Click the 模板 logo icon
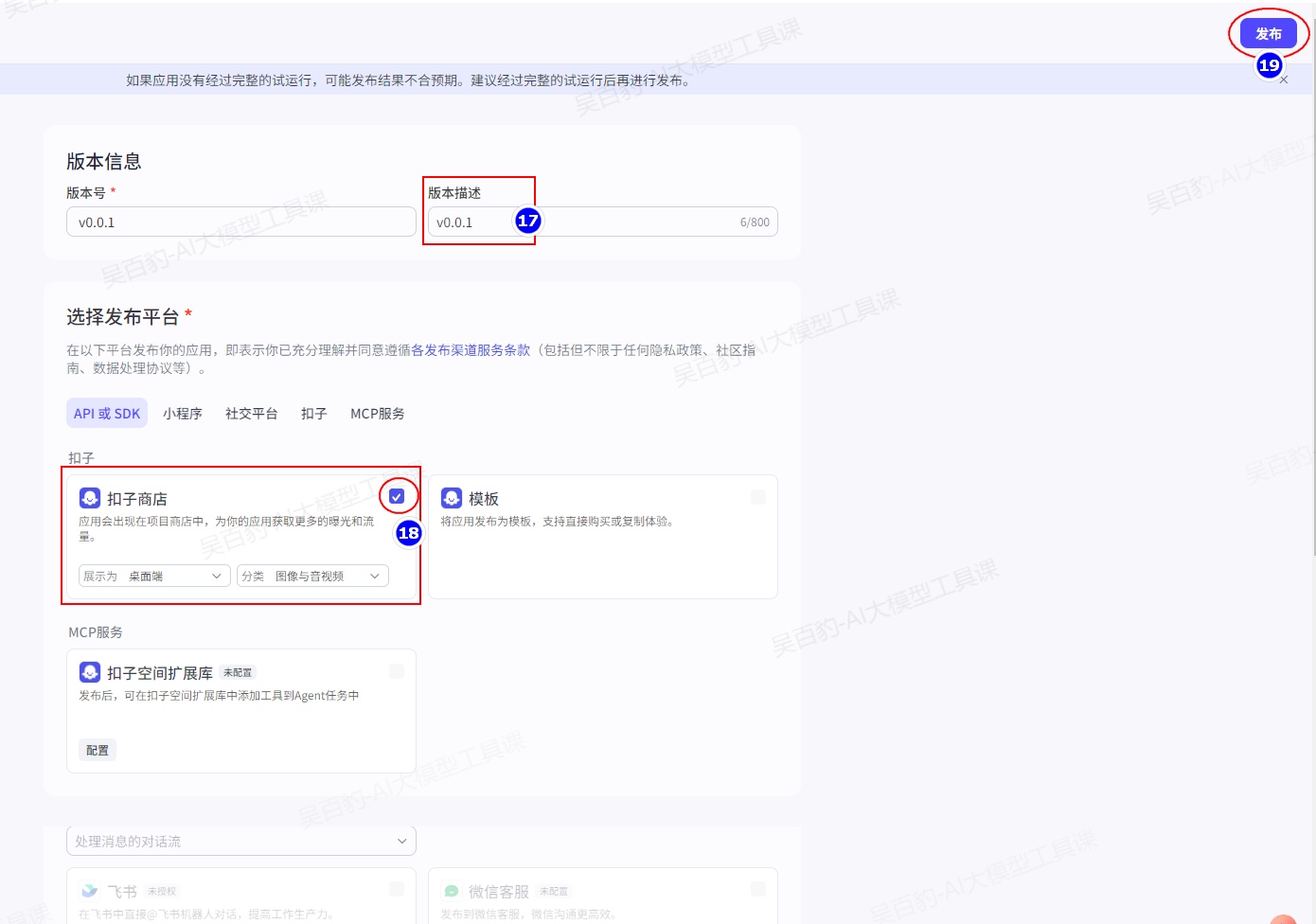The height and width of the screenshot is (924, 1316). pos(452,498)
